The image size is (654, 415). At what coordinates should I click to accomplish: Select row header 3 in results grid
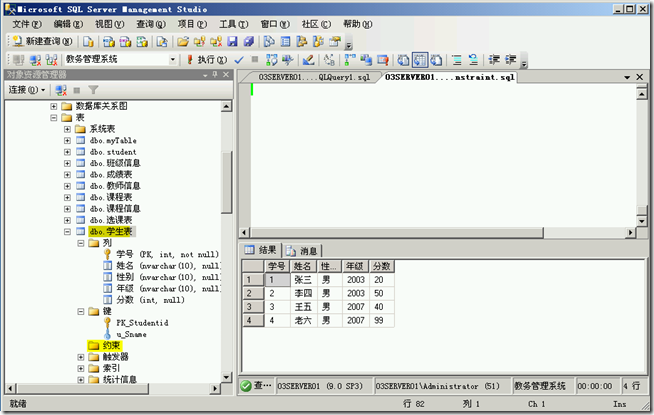click(253, 307)
